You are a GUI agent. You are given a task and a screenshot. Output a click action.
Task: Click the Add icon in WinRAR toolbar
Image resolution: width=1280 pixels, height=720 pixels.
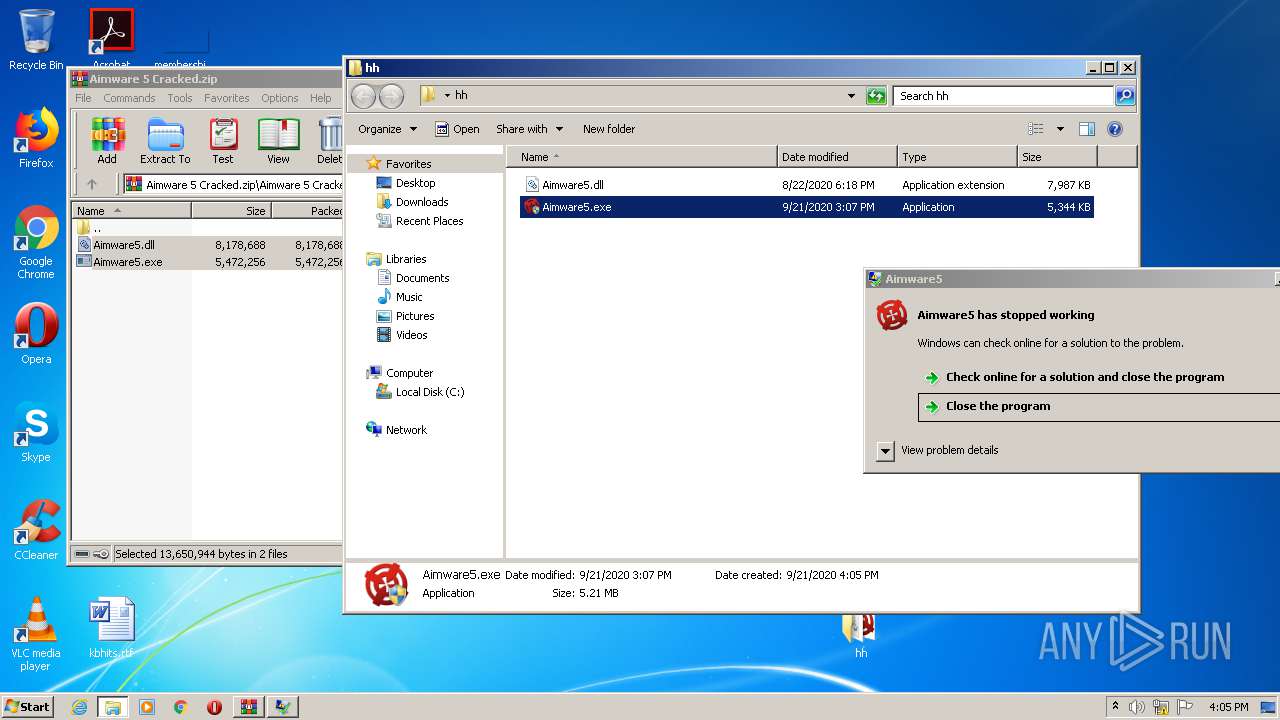click(107, 140)
